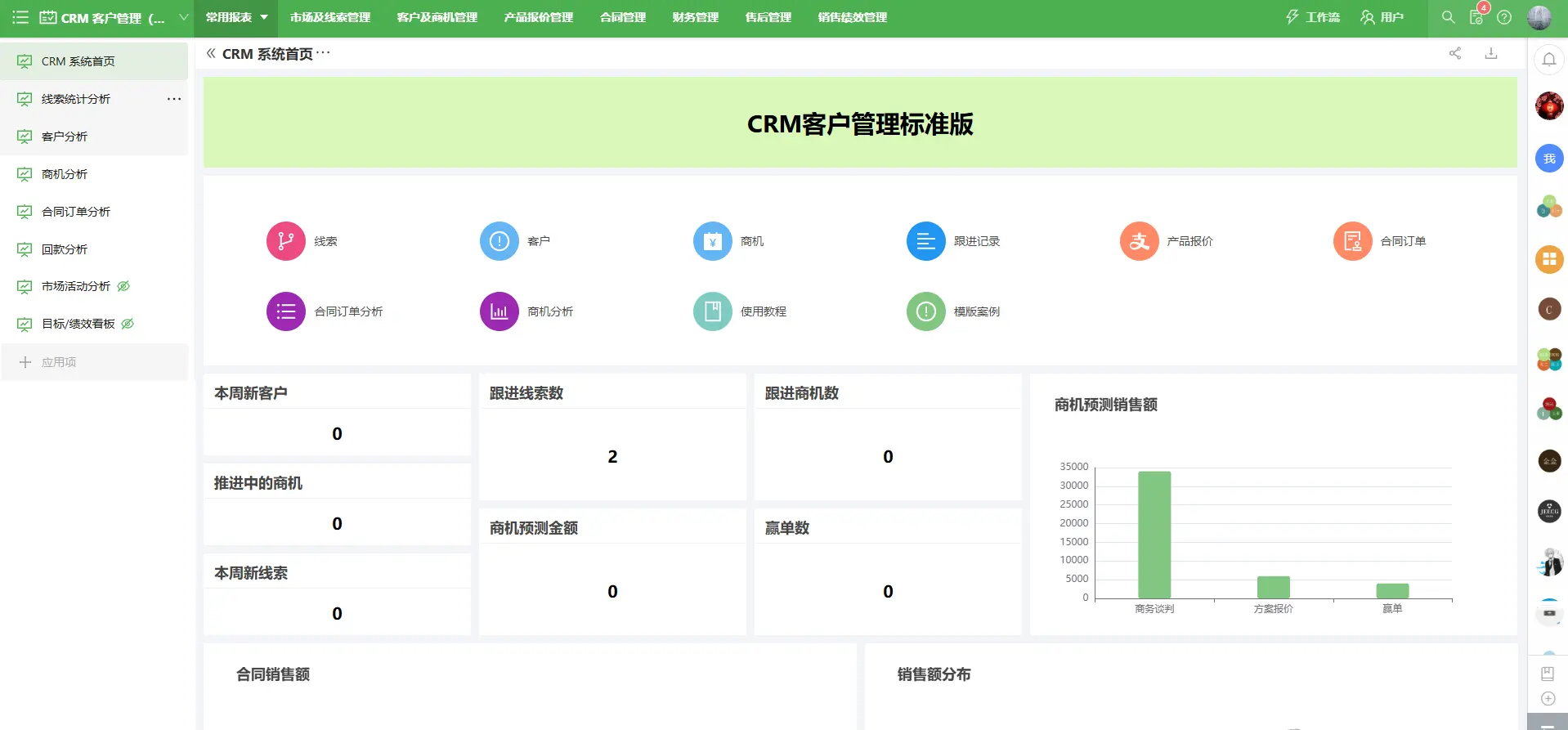The image size is (1568, 730).
Task: Click the 产品报价 orange icon
Action: coord(1140,241)
